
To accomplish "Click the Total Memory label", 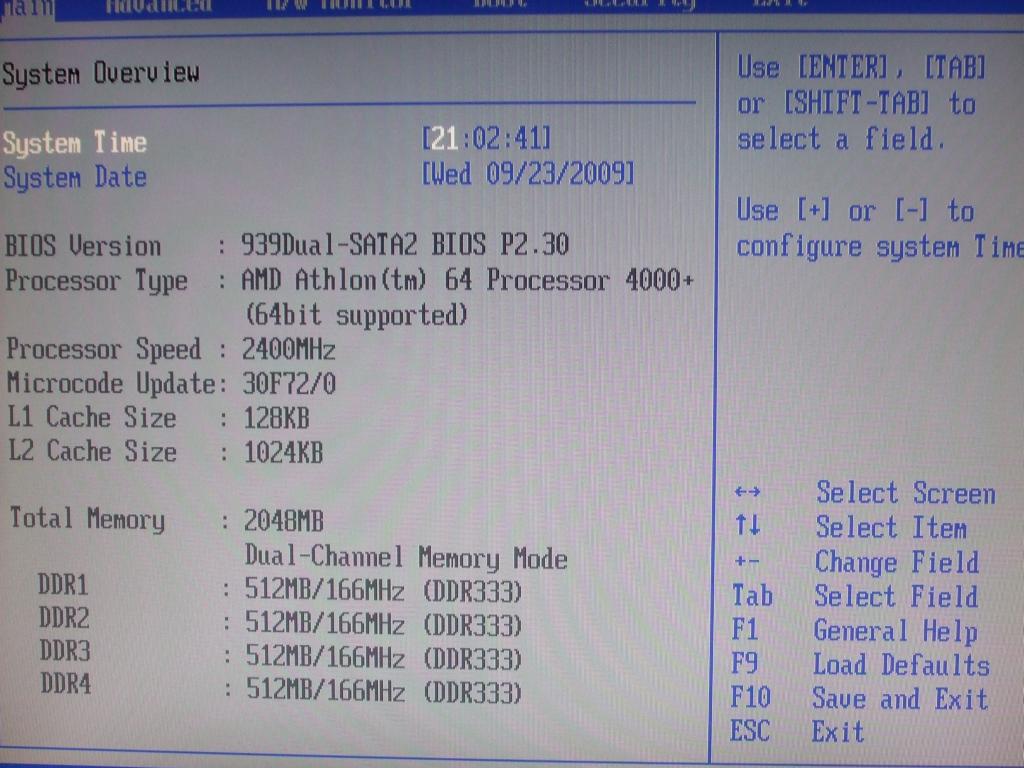I will [x=87, y=519].
